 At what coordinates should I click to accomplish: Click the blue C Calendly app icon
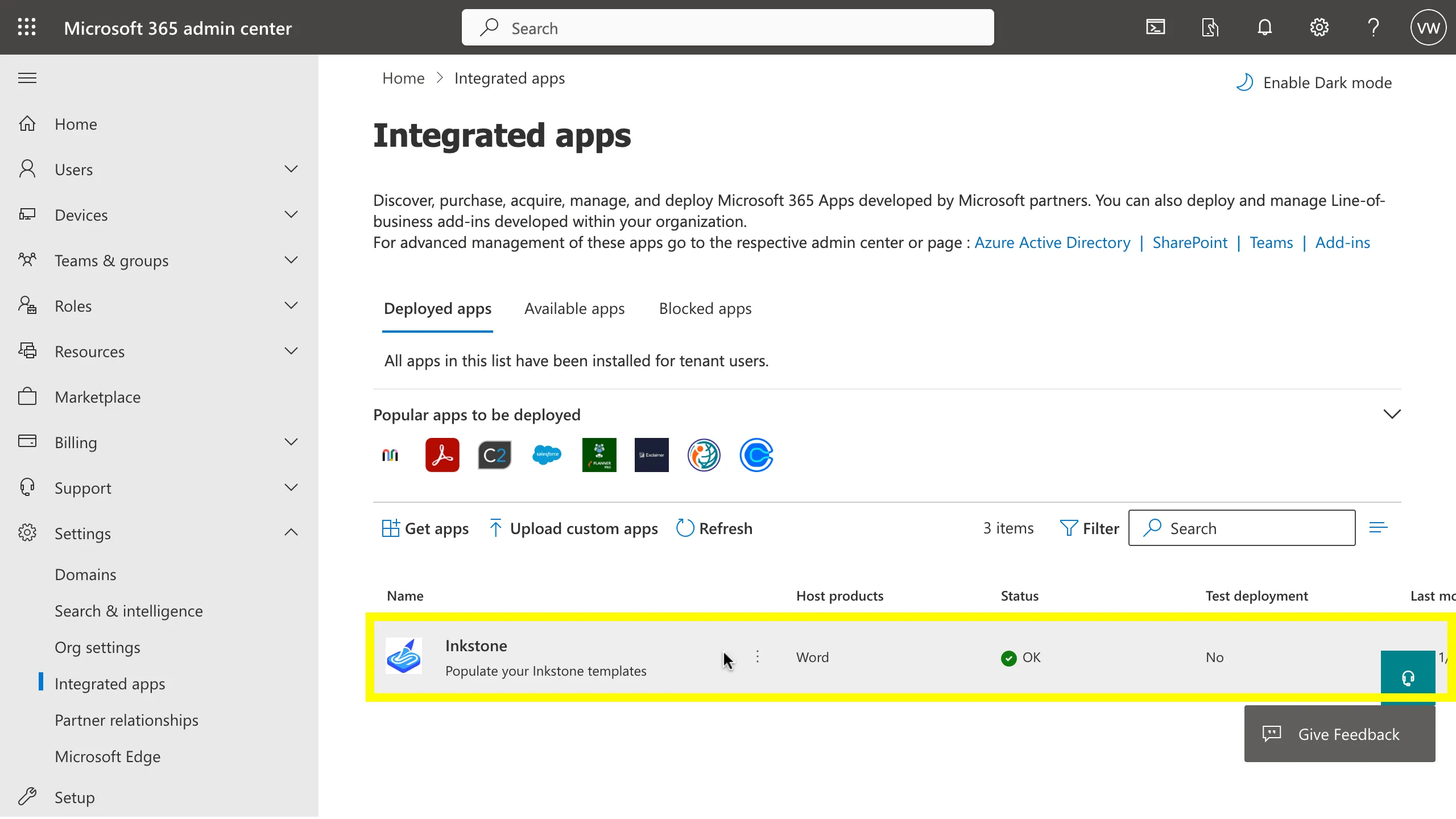756,455
